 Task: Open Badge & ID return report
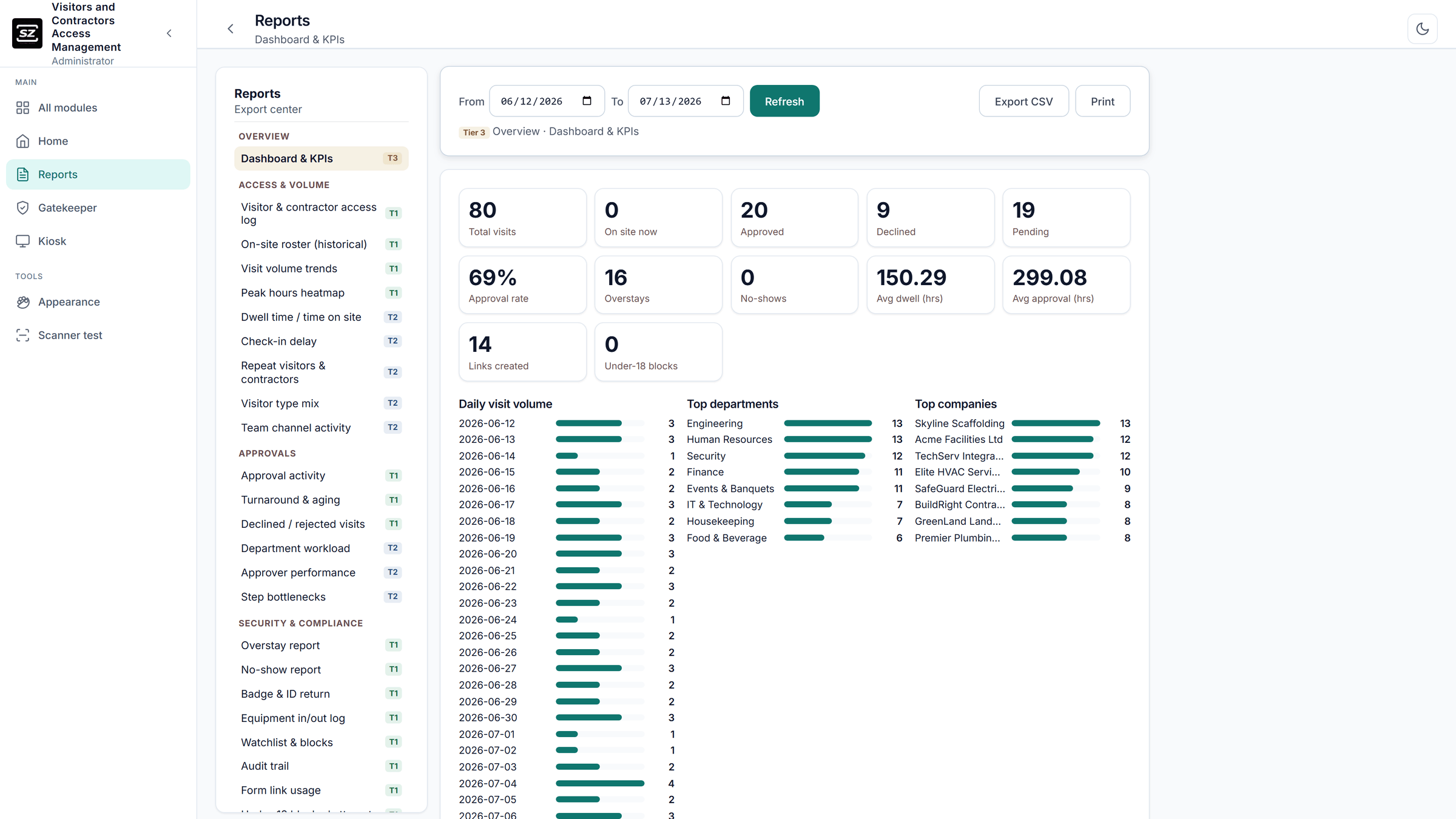tap(321, 693)
